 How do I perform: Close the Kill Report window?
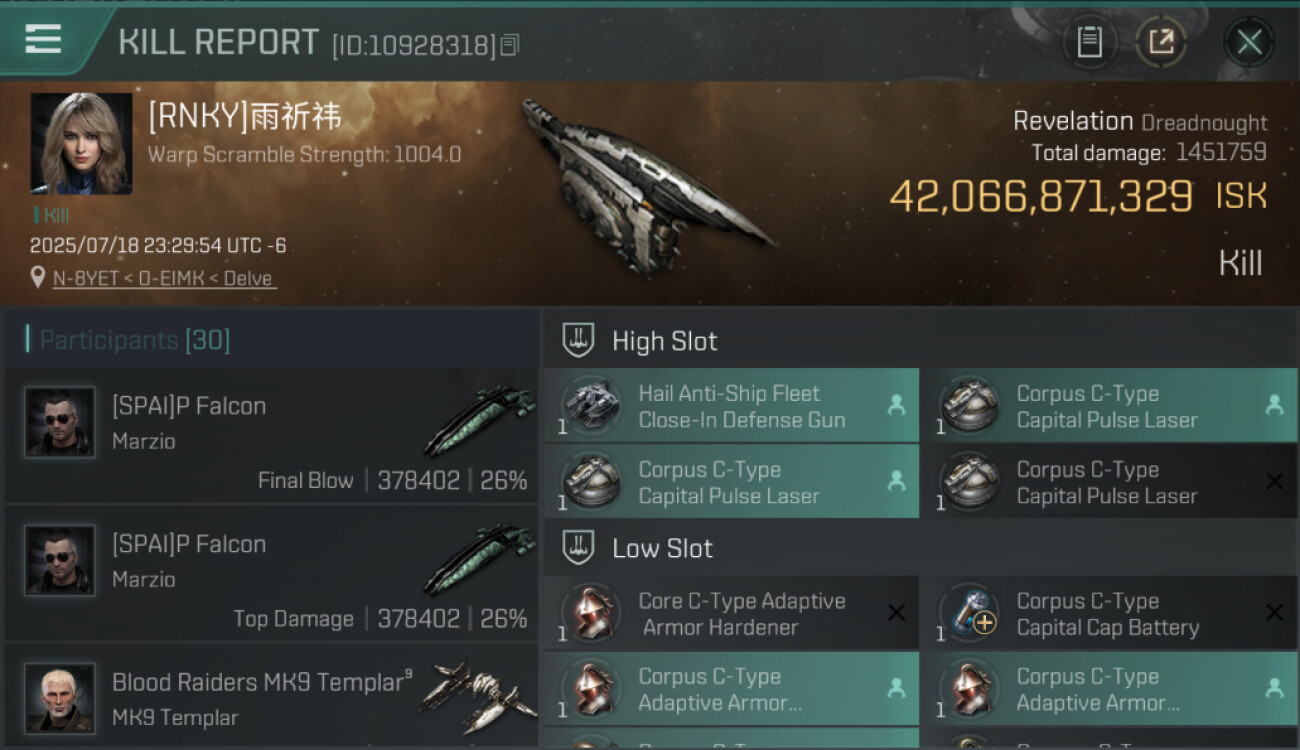pos(1249,42)
